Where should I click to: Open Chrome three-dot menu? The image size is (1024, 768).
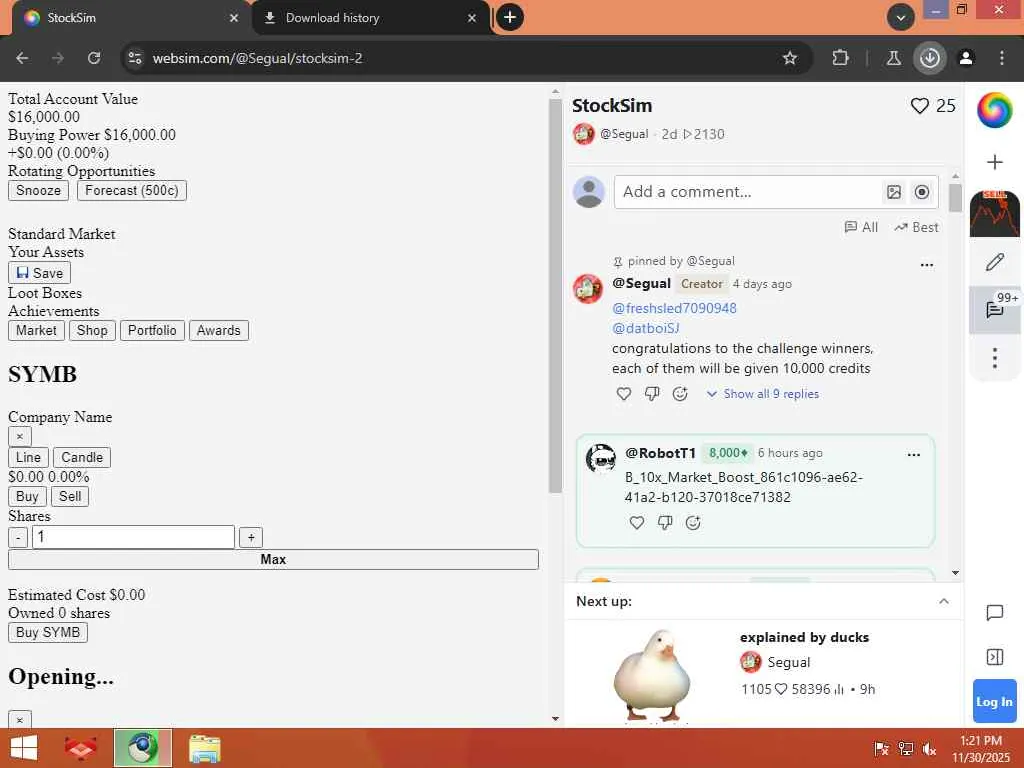(x=1002, y=58)
